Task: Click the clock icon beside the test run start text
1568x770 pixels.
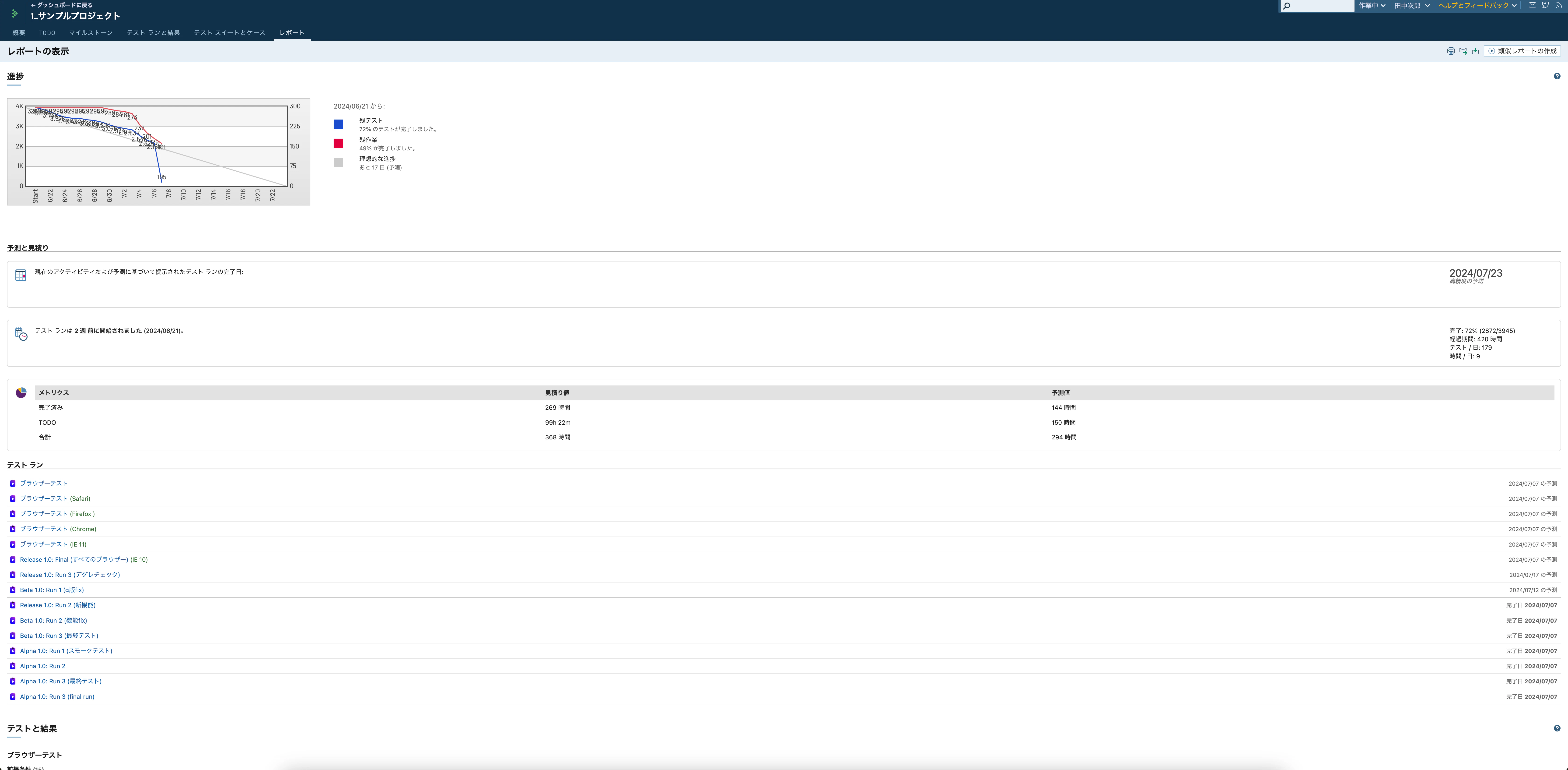Action: pos(21,334)
